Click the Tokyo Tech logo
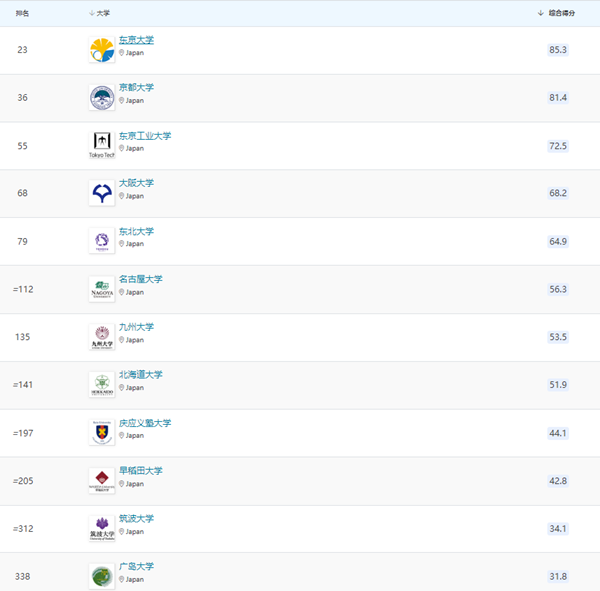 click(x=102, y=145)
